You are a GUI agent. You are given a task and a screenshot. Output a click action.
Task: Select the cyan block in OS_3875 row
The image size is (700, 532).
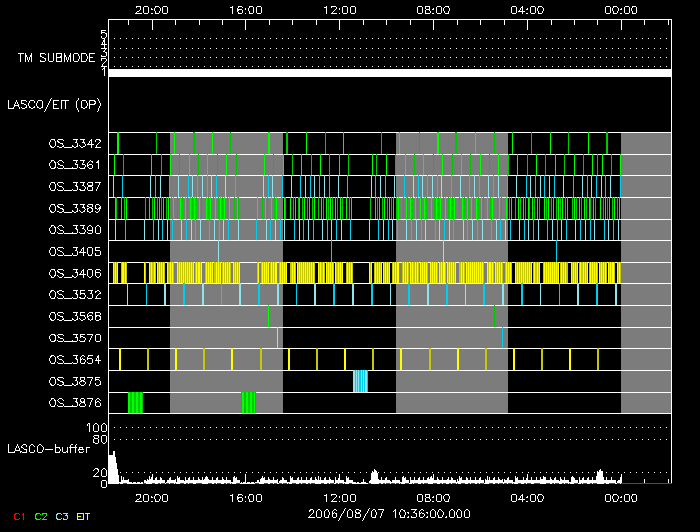360,381
